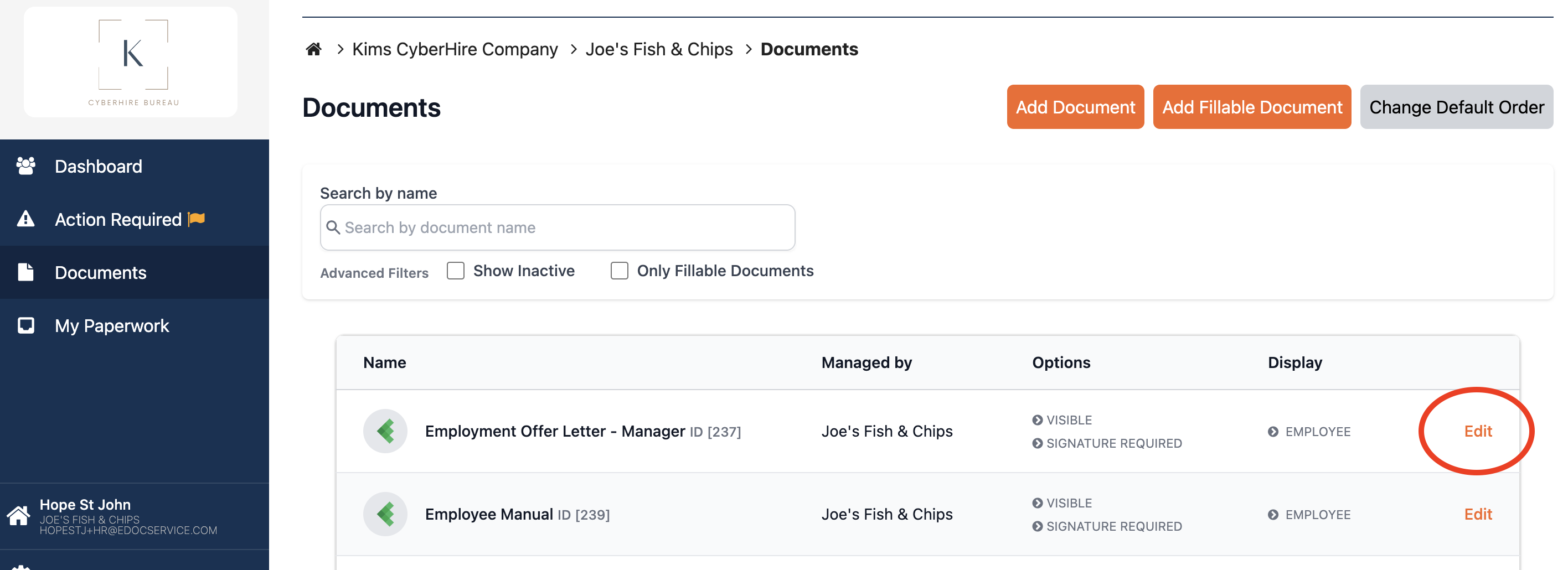Click the Hope St John user name
The height and width of the screenshot is (570, 1568).
click(85, 504)
